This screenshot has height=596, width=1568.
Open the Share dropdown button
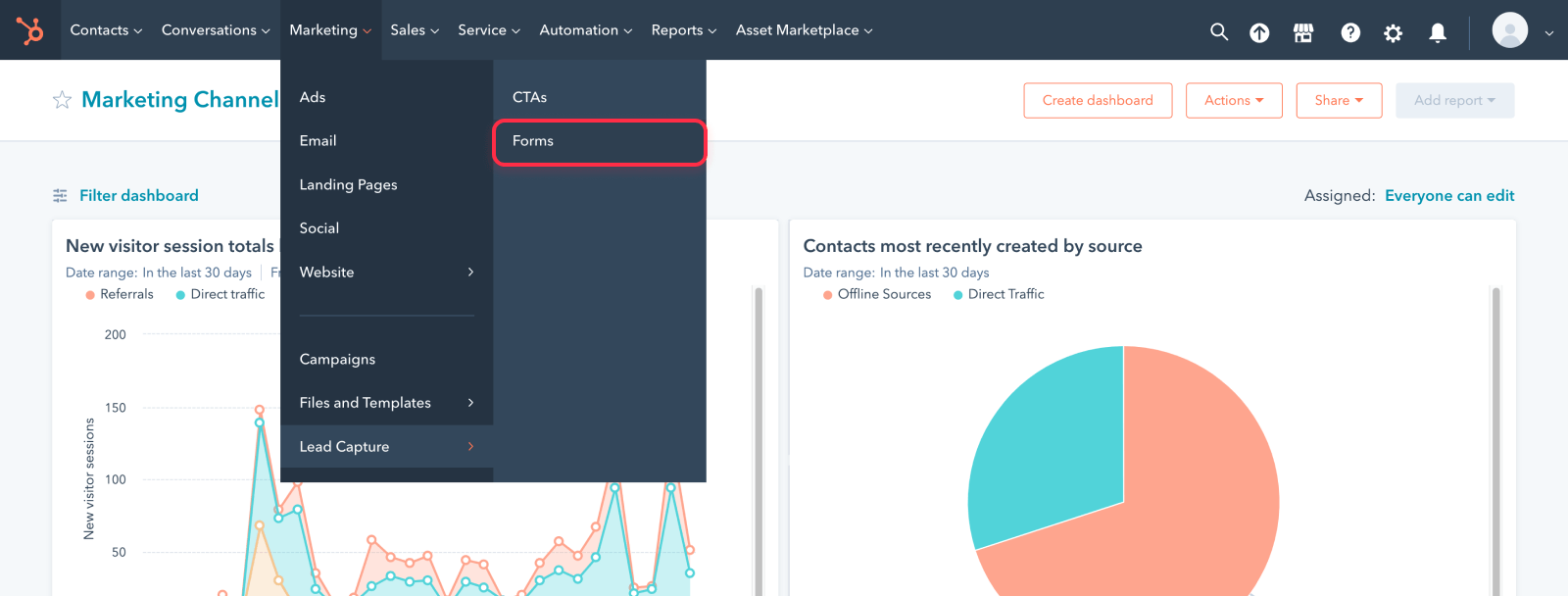[1339, 100]
